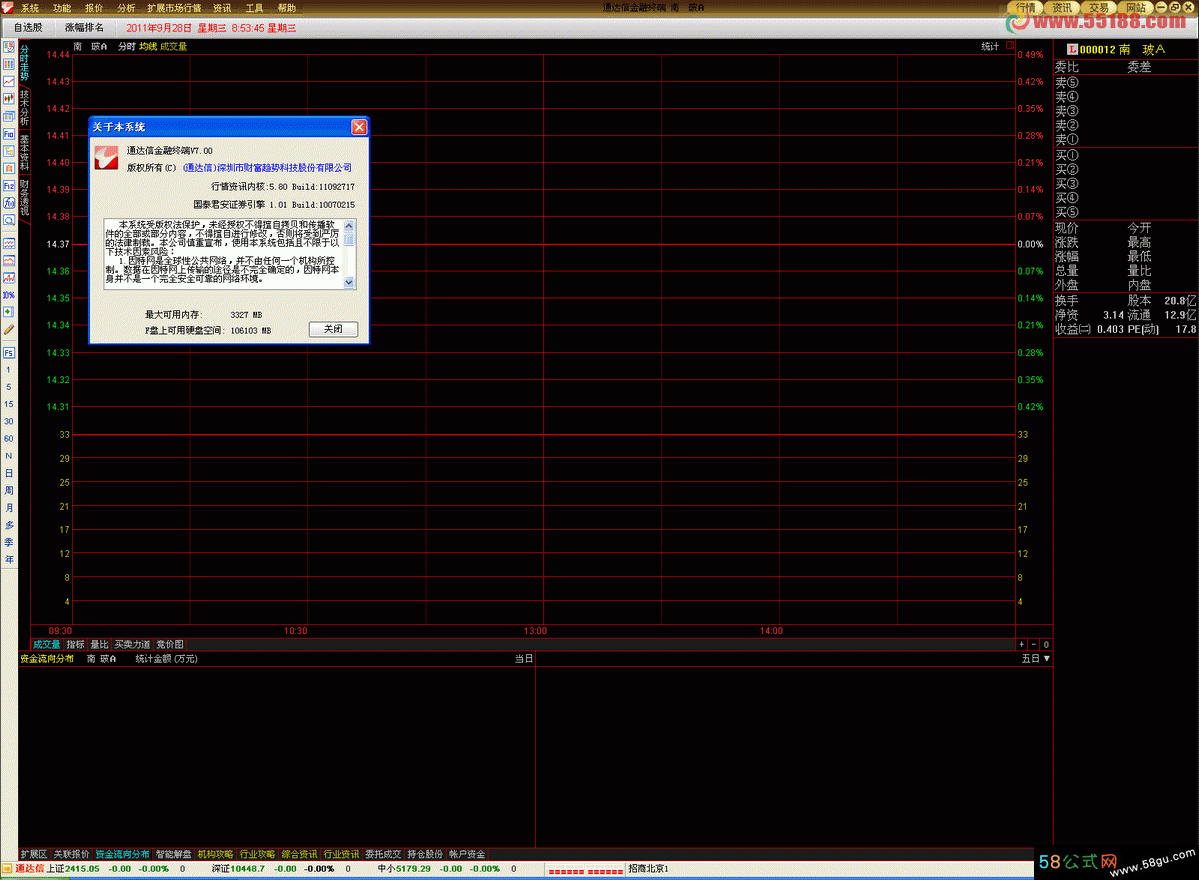
Task: Select the 技术分析 vertical tab
Action: 24,108
